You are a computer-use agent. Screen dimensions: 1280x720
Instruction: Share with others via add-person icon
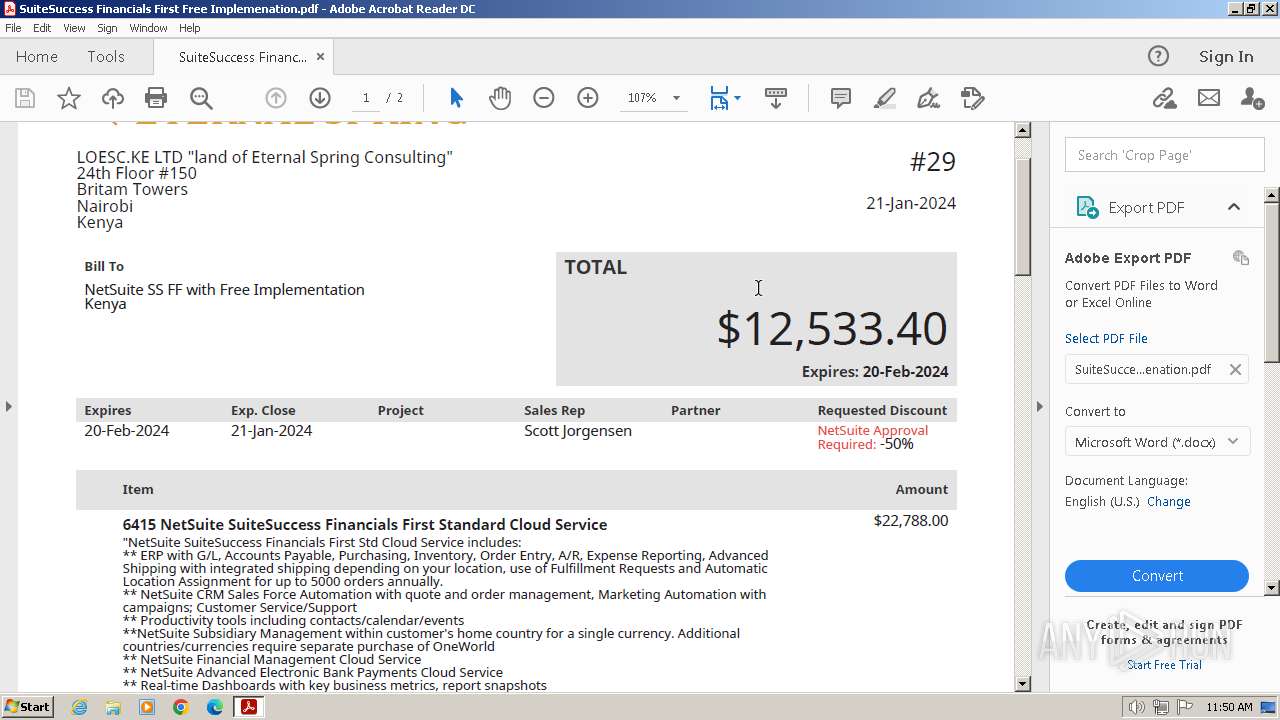point(1252,98)
